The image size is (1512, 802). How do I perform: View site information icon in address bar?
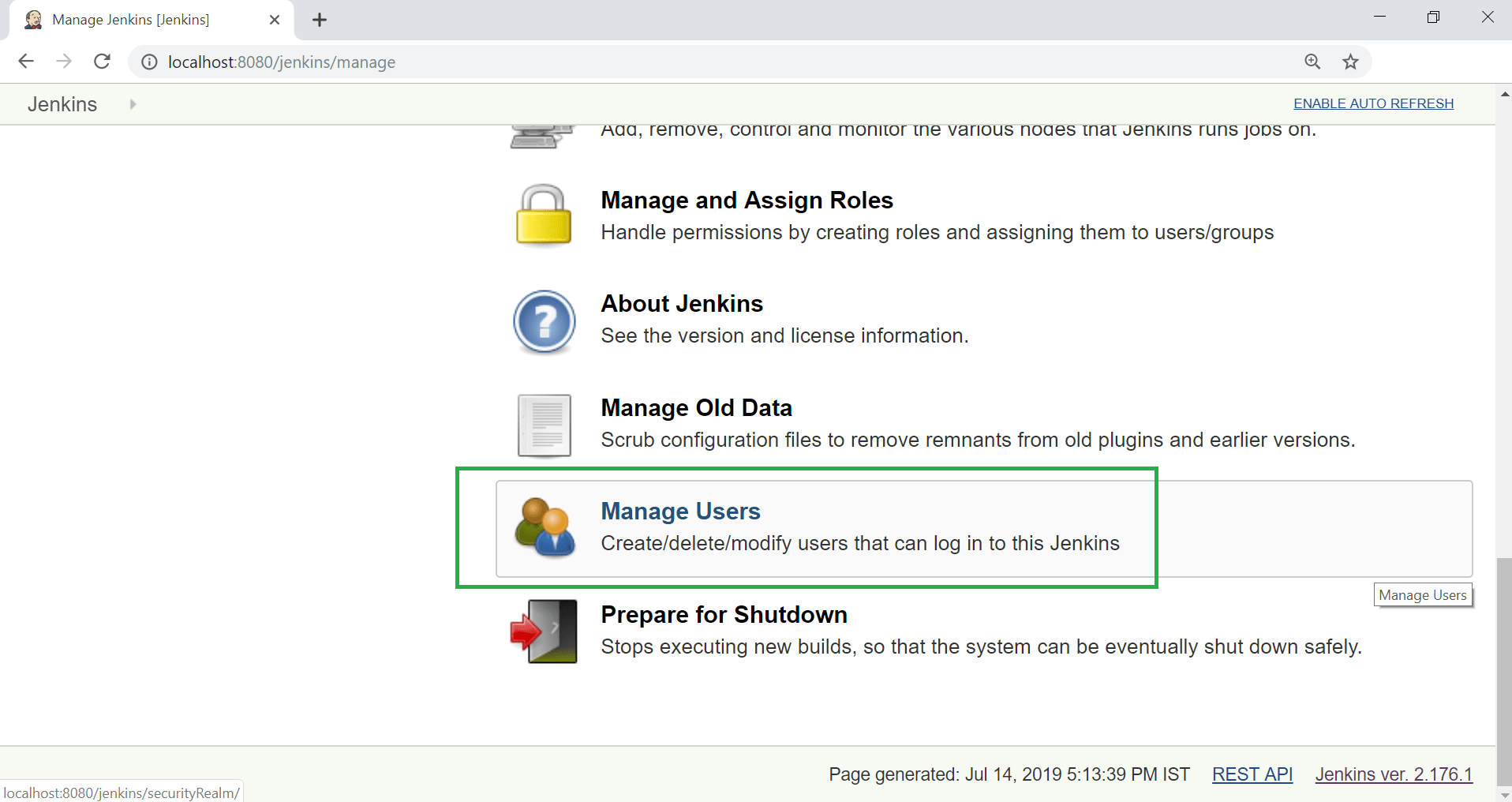click(149, 62)
